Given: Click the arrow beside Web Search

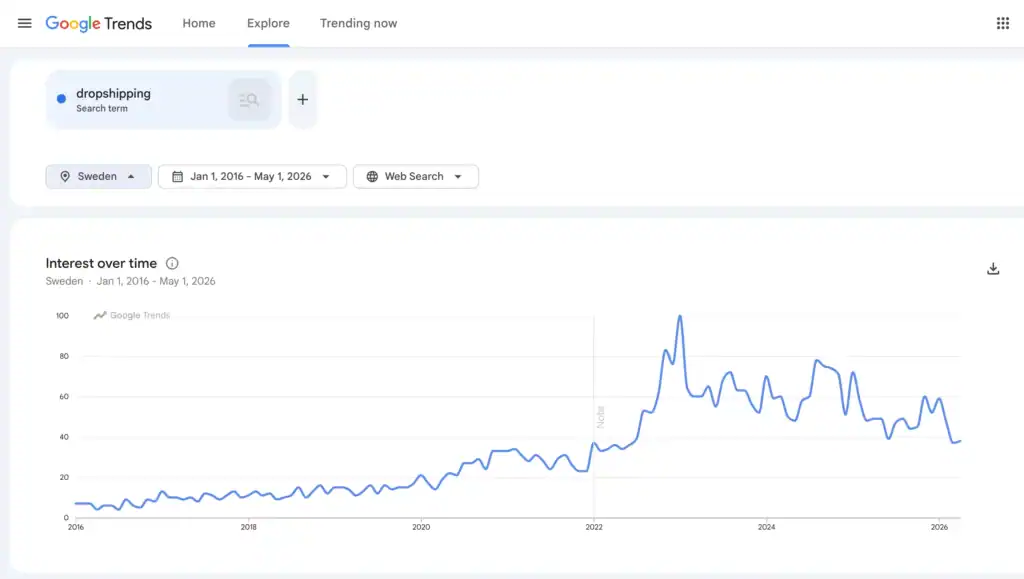Looking at the screenshot, I should pos(458,177).
